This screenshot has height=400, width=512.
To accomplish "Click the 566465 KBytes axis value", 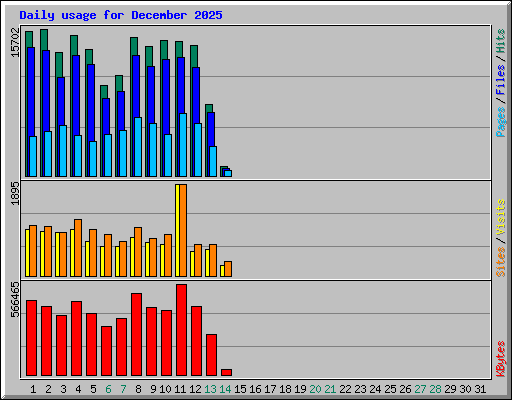I will point(15,300).
